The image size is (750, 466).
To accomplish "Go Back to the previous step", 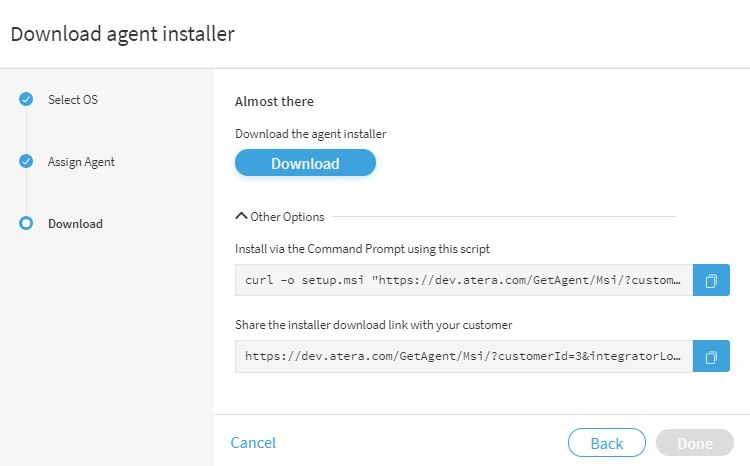I will click(x=607, y=443).
